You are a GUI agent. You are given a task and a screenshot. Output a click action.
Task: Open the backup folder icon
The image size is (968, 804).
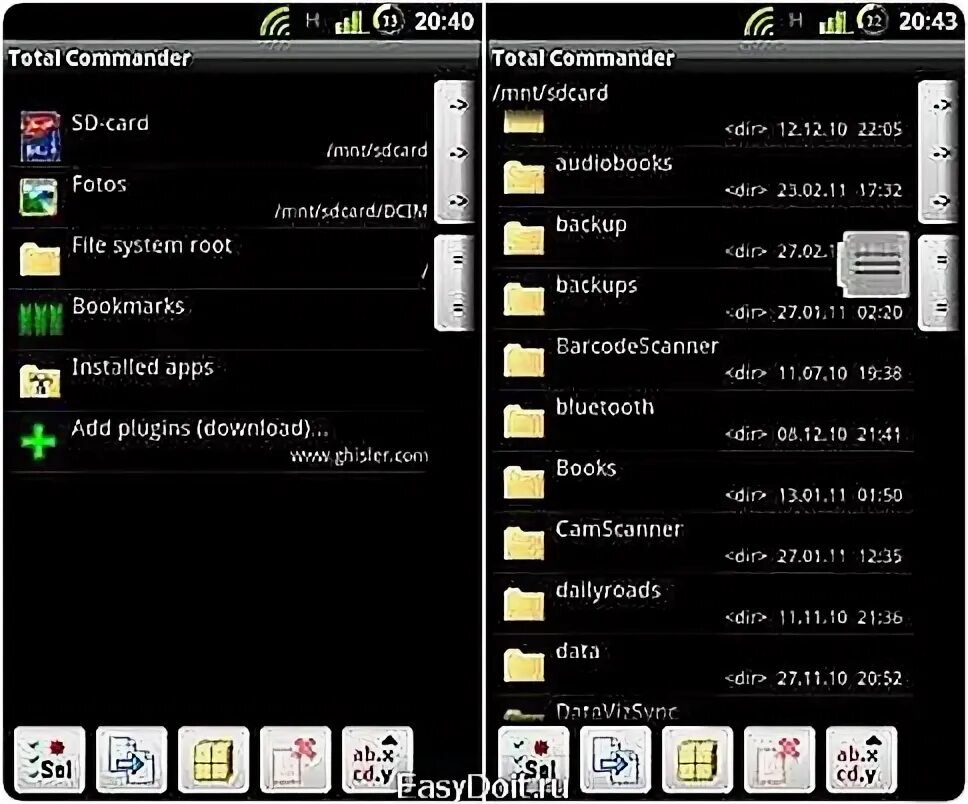pyautogui.click(x=524, y=238)
